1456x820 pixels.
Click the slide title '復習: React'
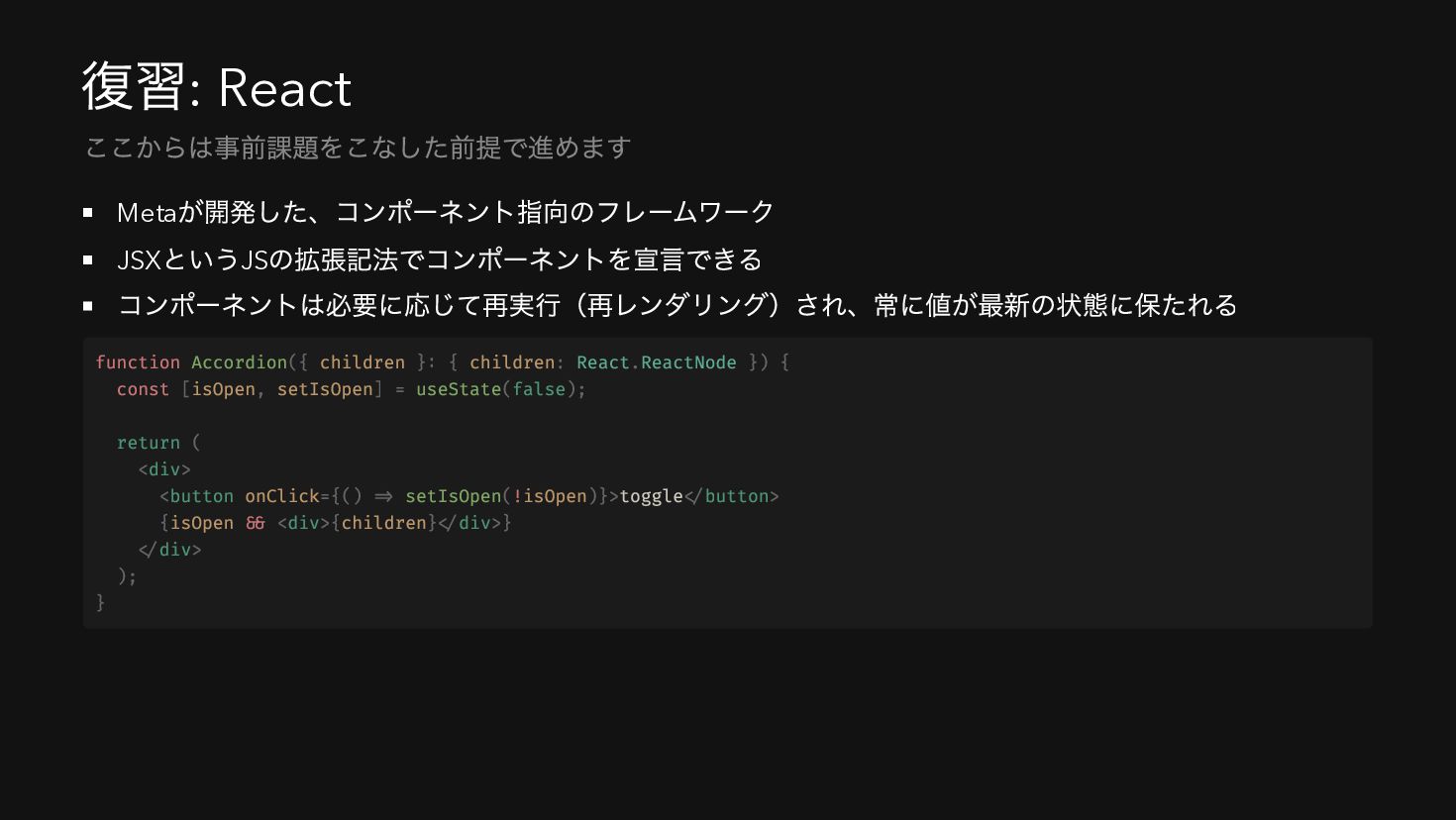point(216,87)
